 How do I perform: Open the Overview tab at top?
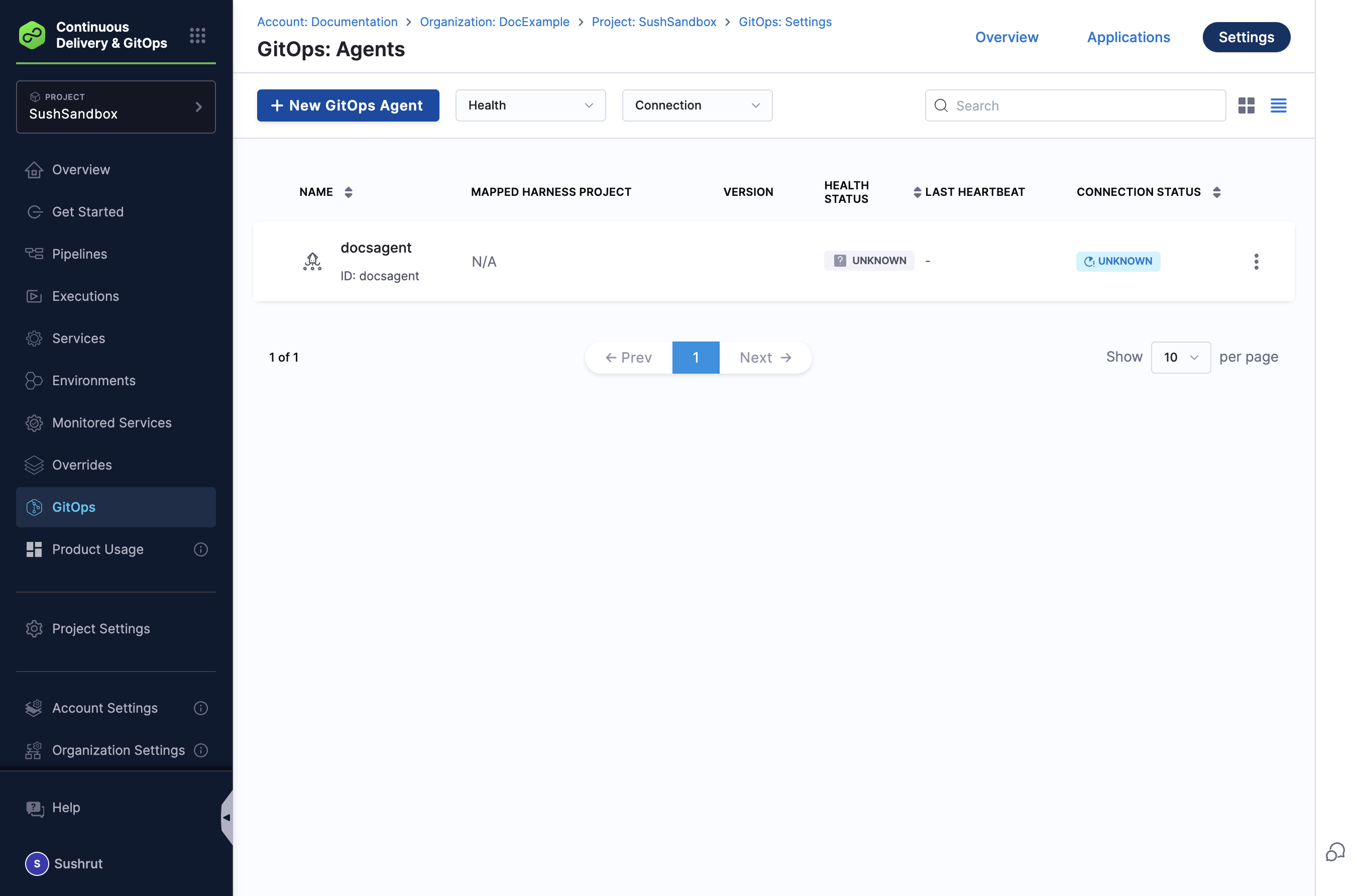[x=1006, y=37]
